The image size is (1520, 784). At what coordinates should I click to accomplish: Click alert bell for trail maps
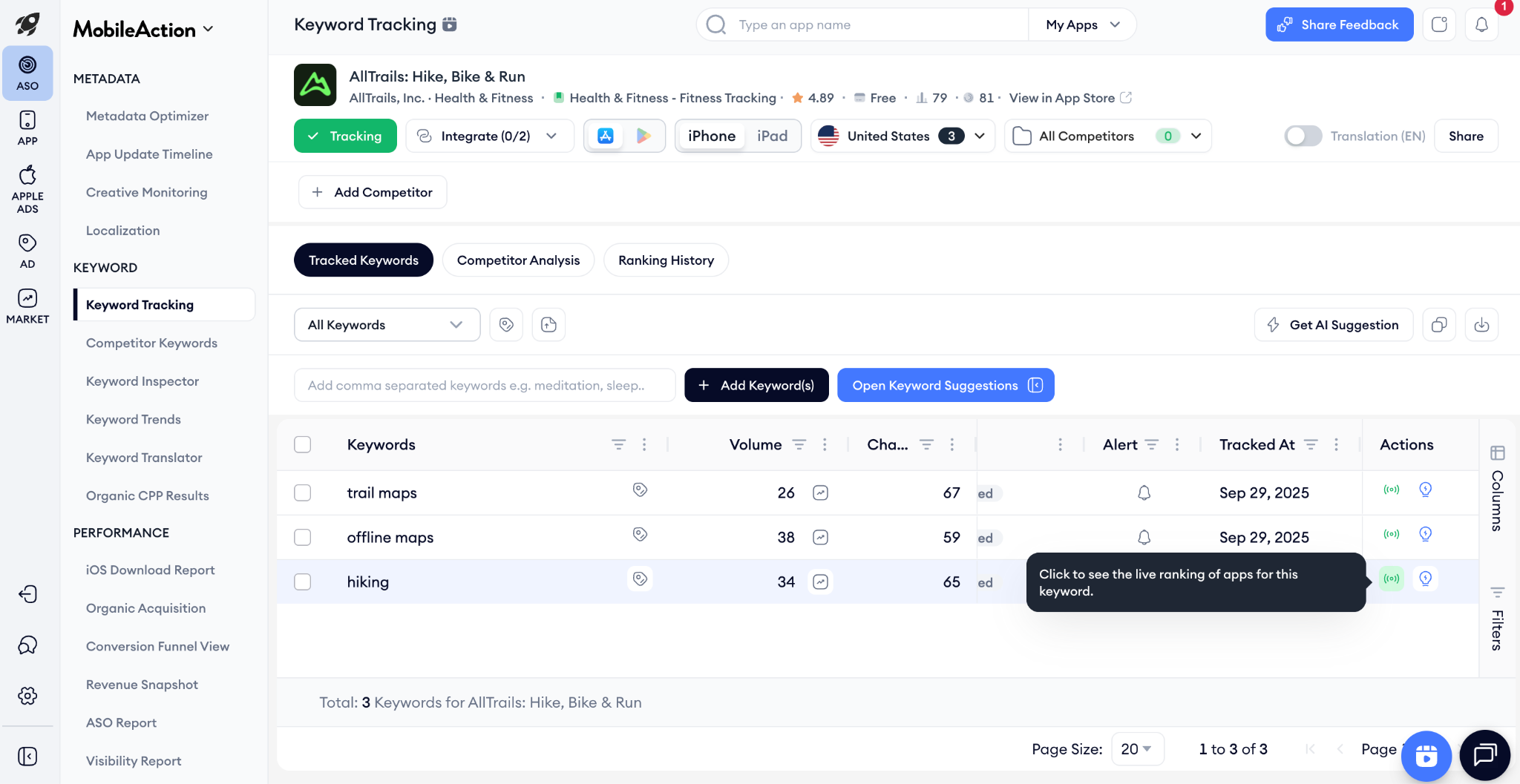pyautogui.click(x=1144, y=493)
